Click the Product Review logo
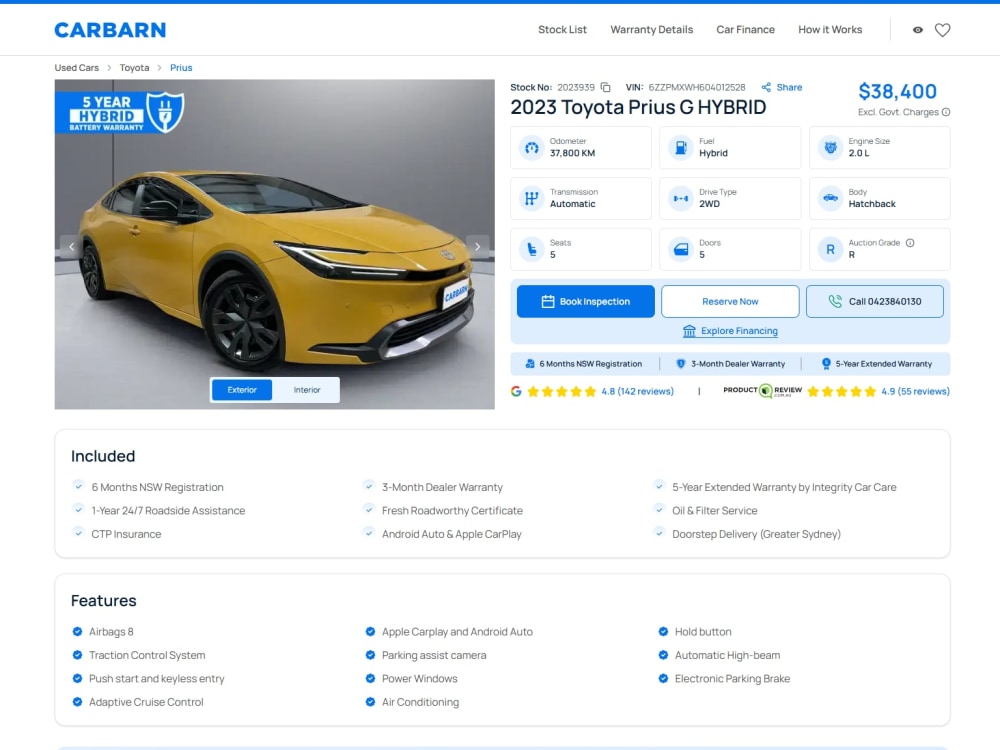This screenshot has width=1000, height=750. (762, 391)
